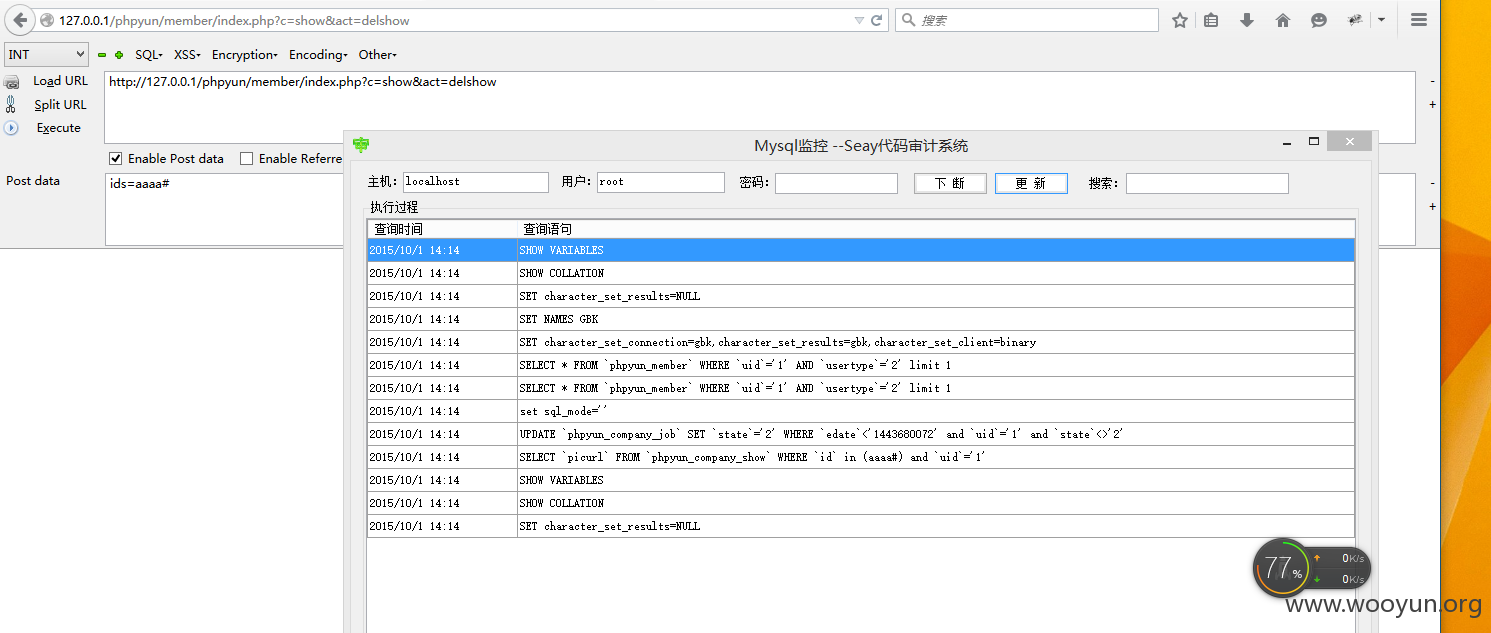Open the downloads arrow icon
The width and height of the screenshot is (1491, 633).
(x=1247, y=20)
